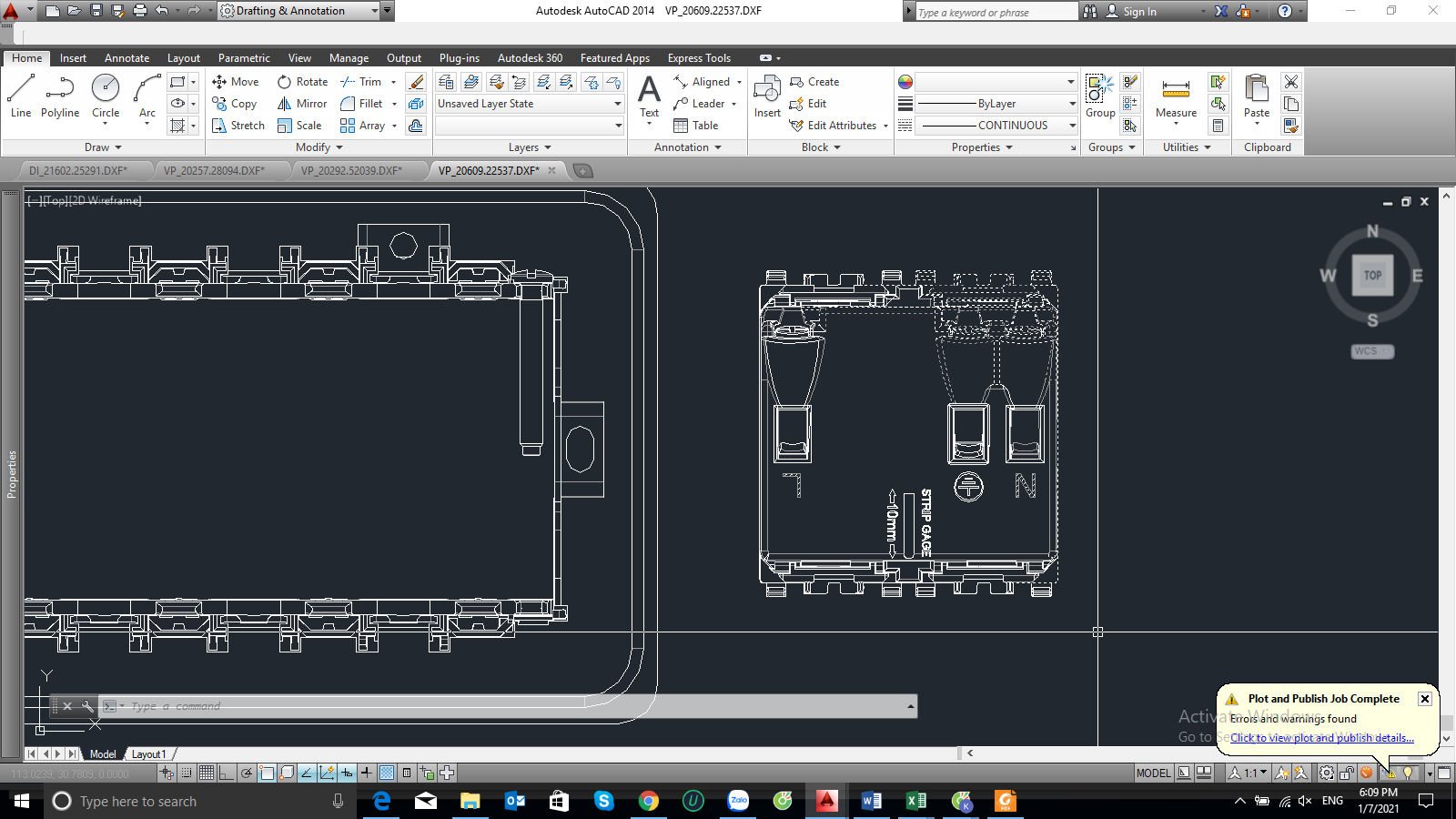The width and height of the screenshot is (1456, 819).
Task: Click the WCS button under ViewCube
Action: 1372,351
